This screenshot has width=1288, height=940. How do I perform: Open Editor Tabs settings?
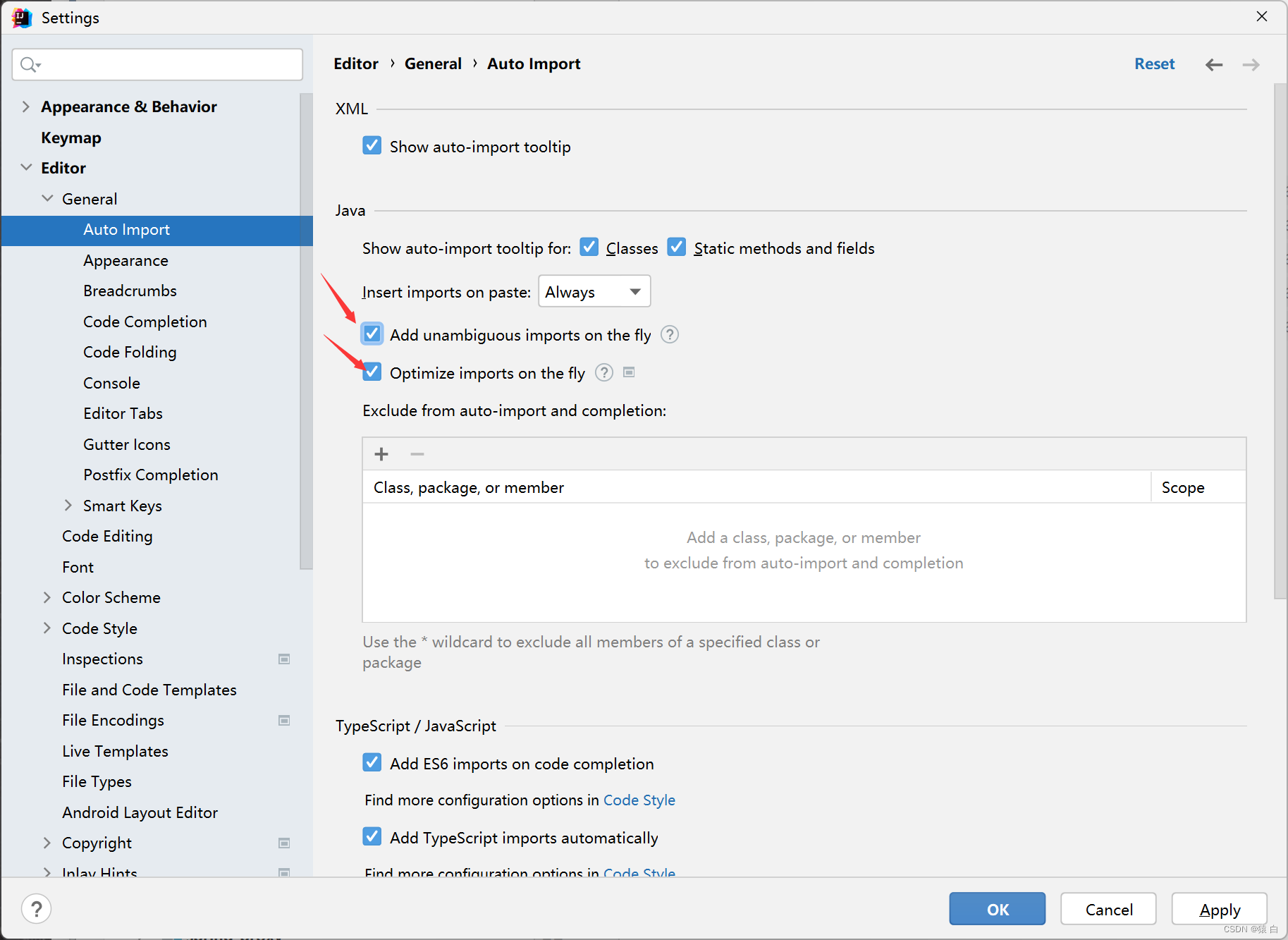[x=123, y=413]
